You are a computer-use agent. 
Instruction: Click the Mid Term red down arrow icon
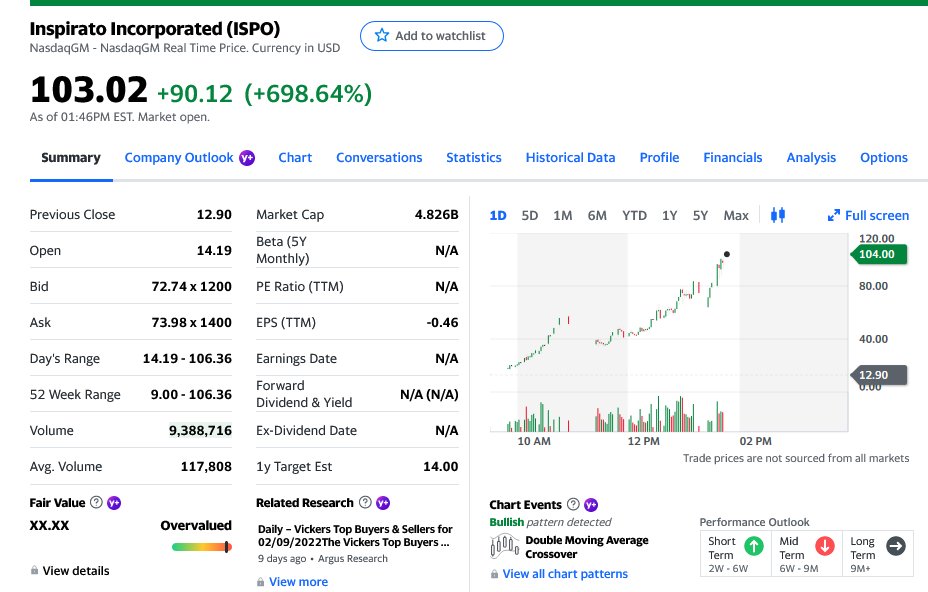click(x=824, y=546)
